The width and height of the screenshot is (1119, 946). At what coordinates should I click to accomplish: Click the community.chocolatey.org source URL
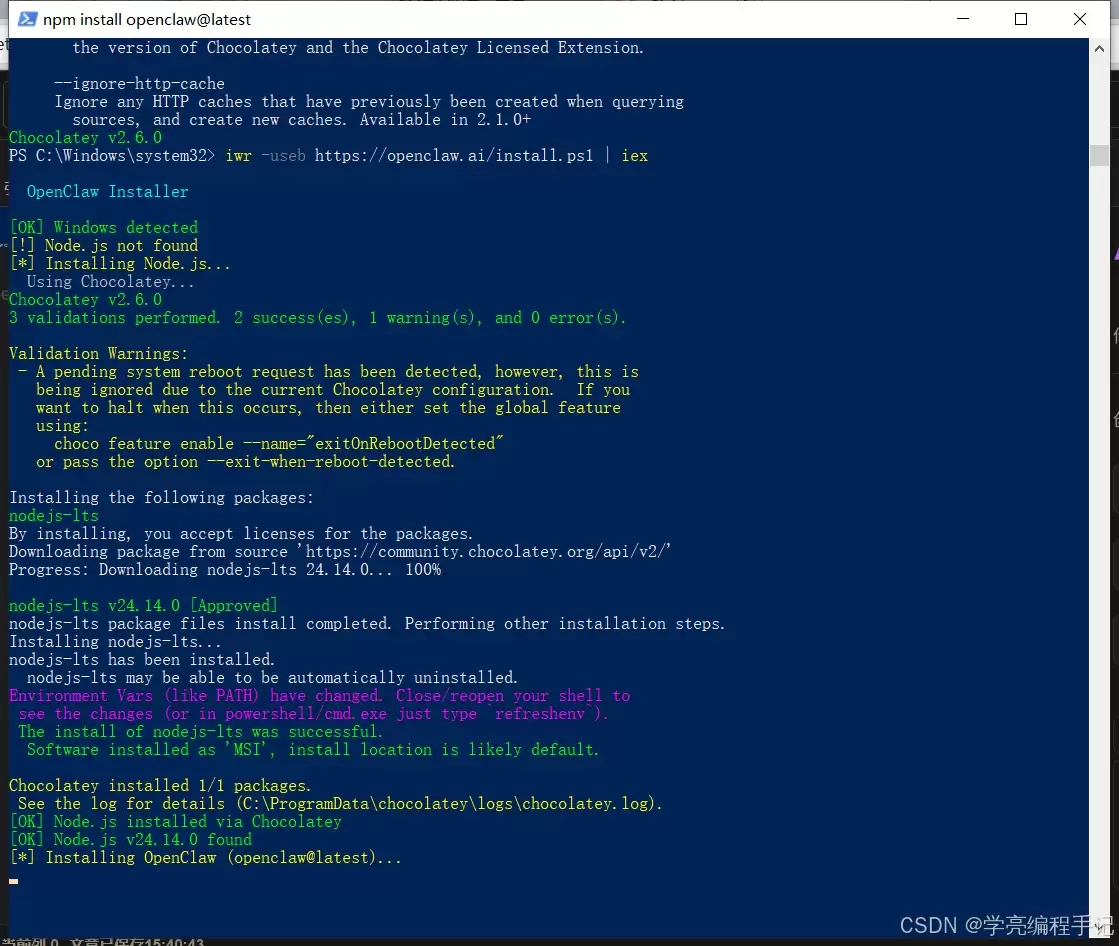[x=488, y=552]
